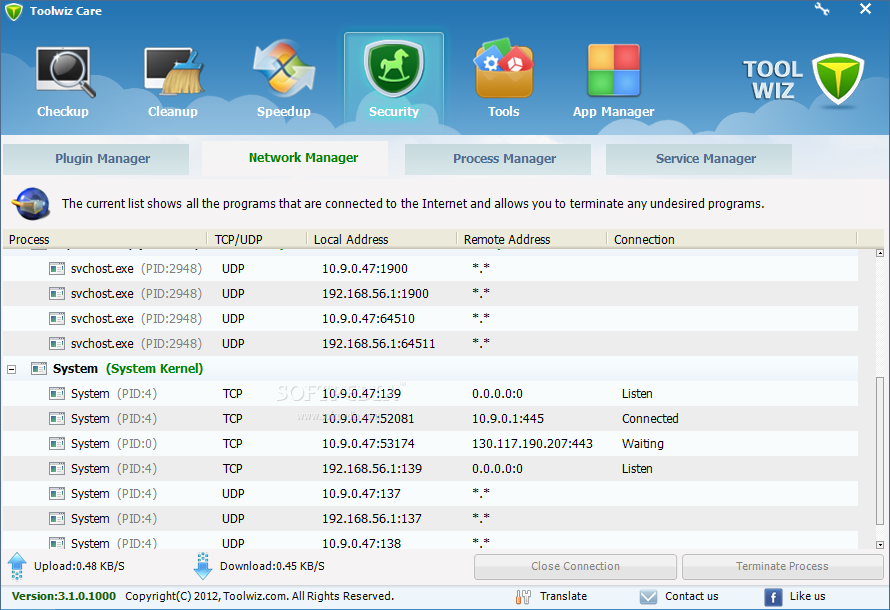Open the Cleanup section icon
The image size is (890, 610).
pos(173,71)
